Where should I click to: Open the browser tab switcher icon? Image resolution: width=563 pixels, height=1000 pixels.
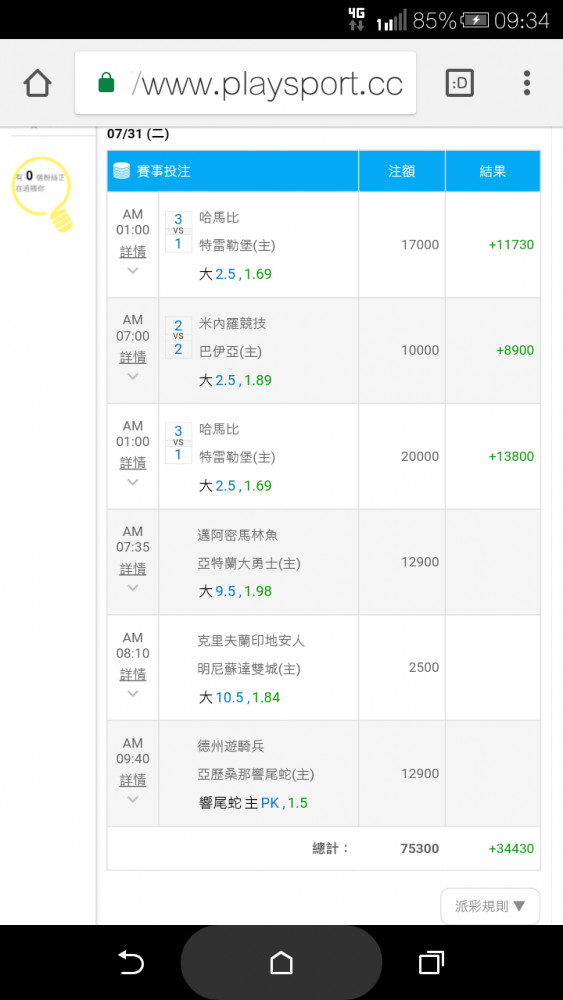[460, 83]
